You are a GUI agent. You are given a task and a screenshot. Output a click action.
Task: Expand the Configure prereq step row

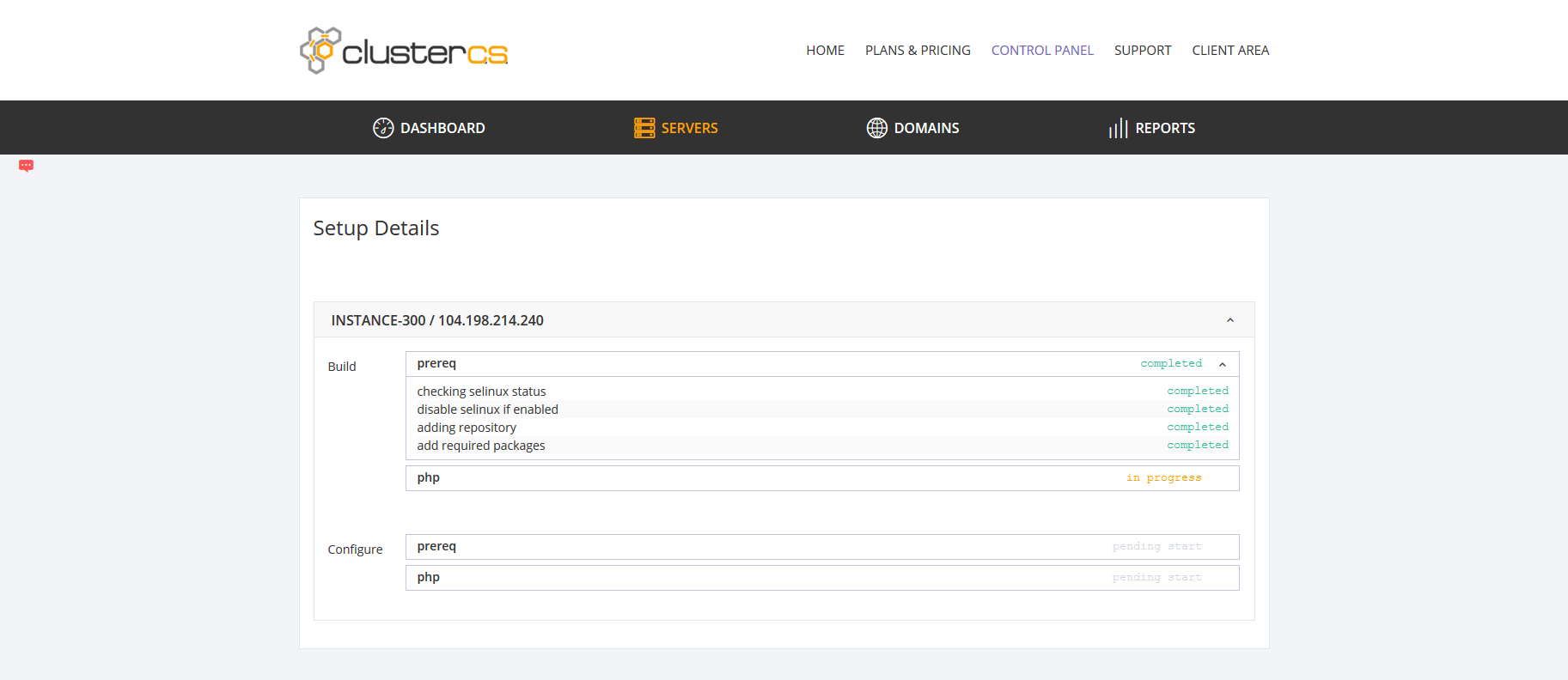[821, 547]
